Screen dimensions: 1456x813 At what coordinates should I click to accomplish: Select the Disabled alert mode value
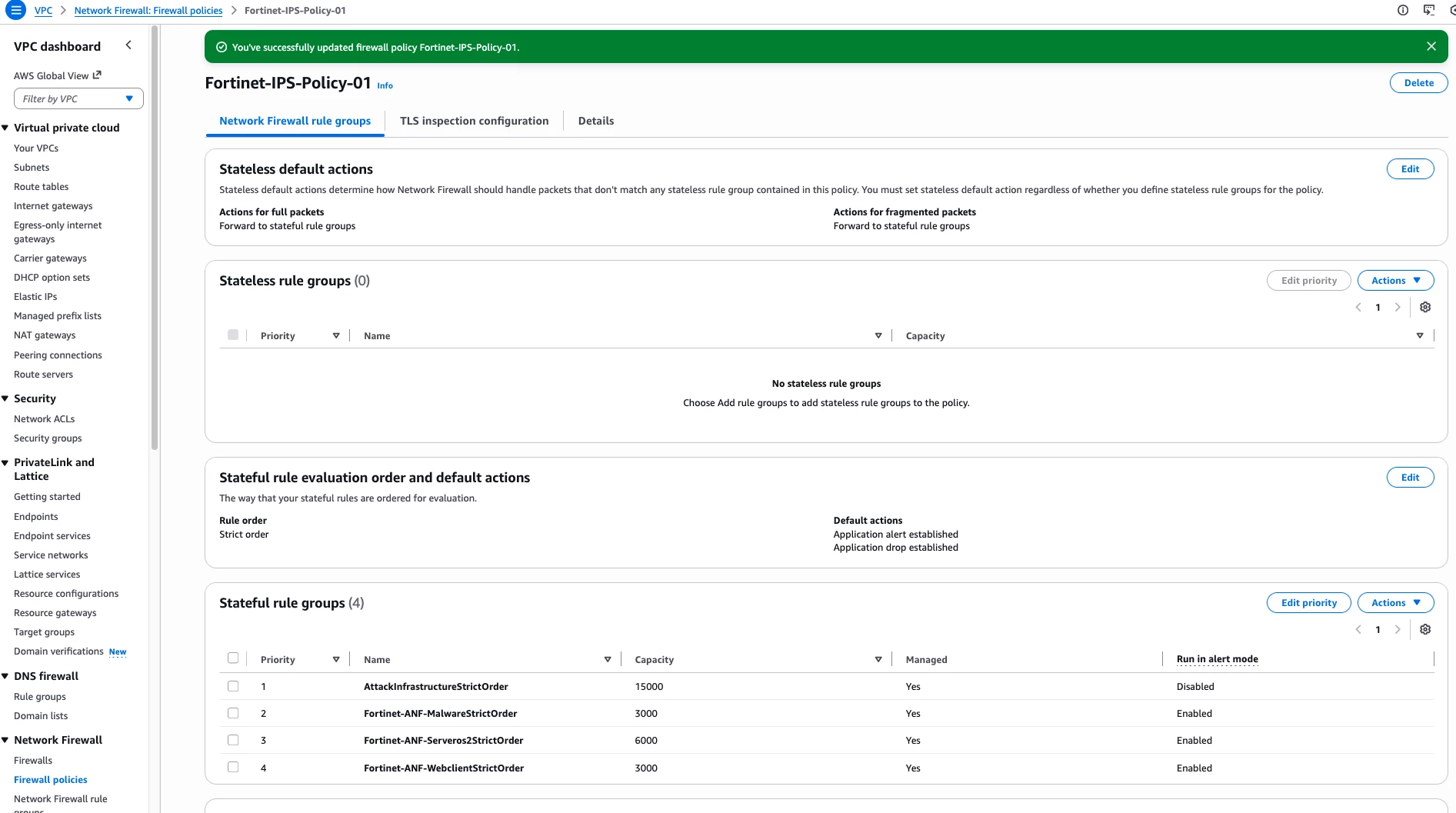[1195, 687]
